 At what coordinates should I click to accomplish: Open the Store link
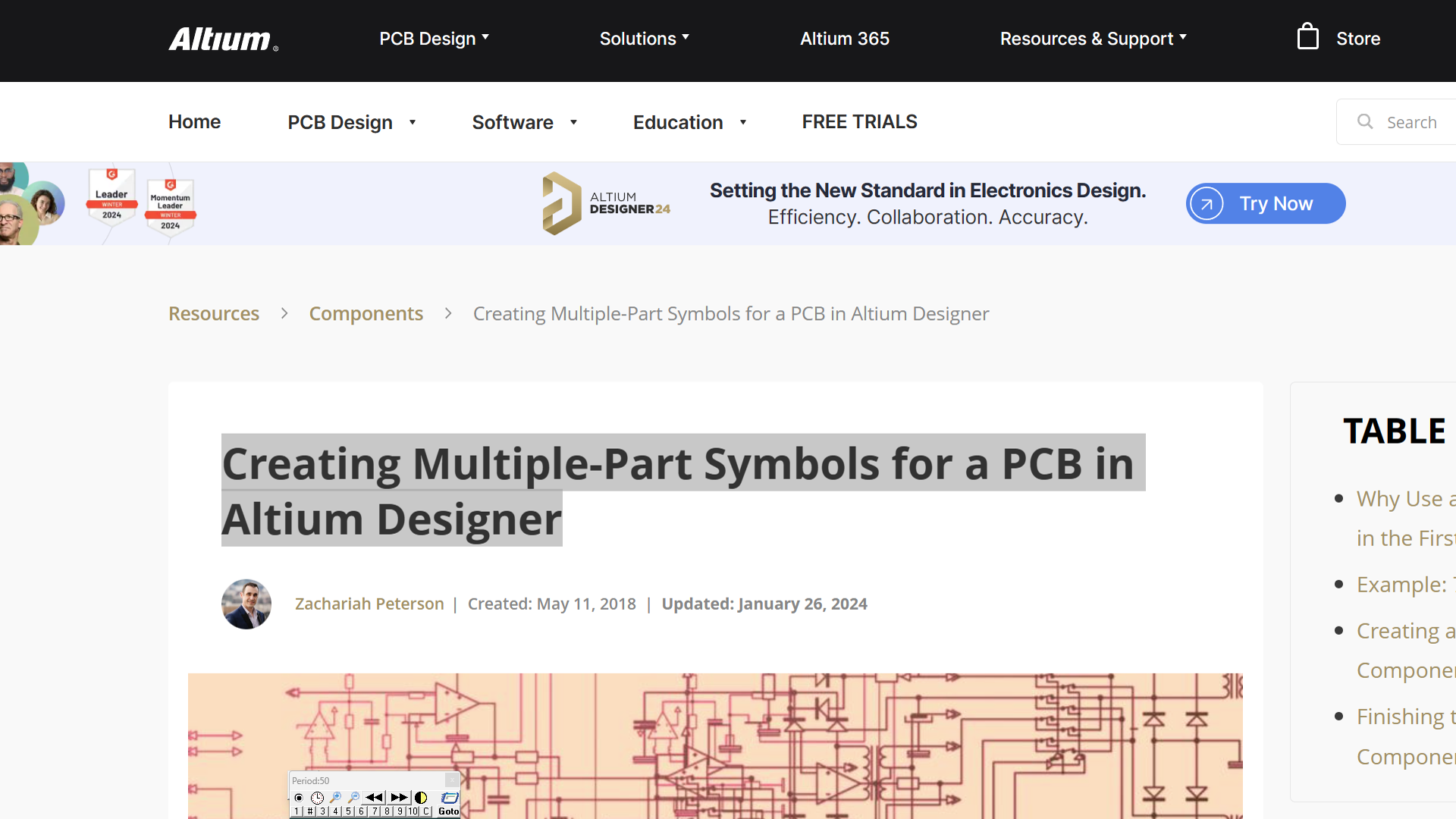click(1358, 39)
